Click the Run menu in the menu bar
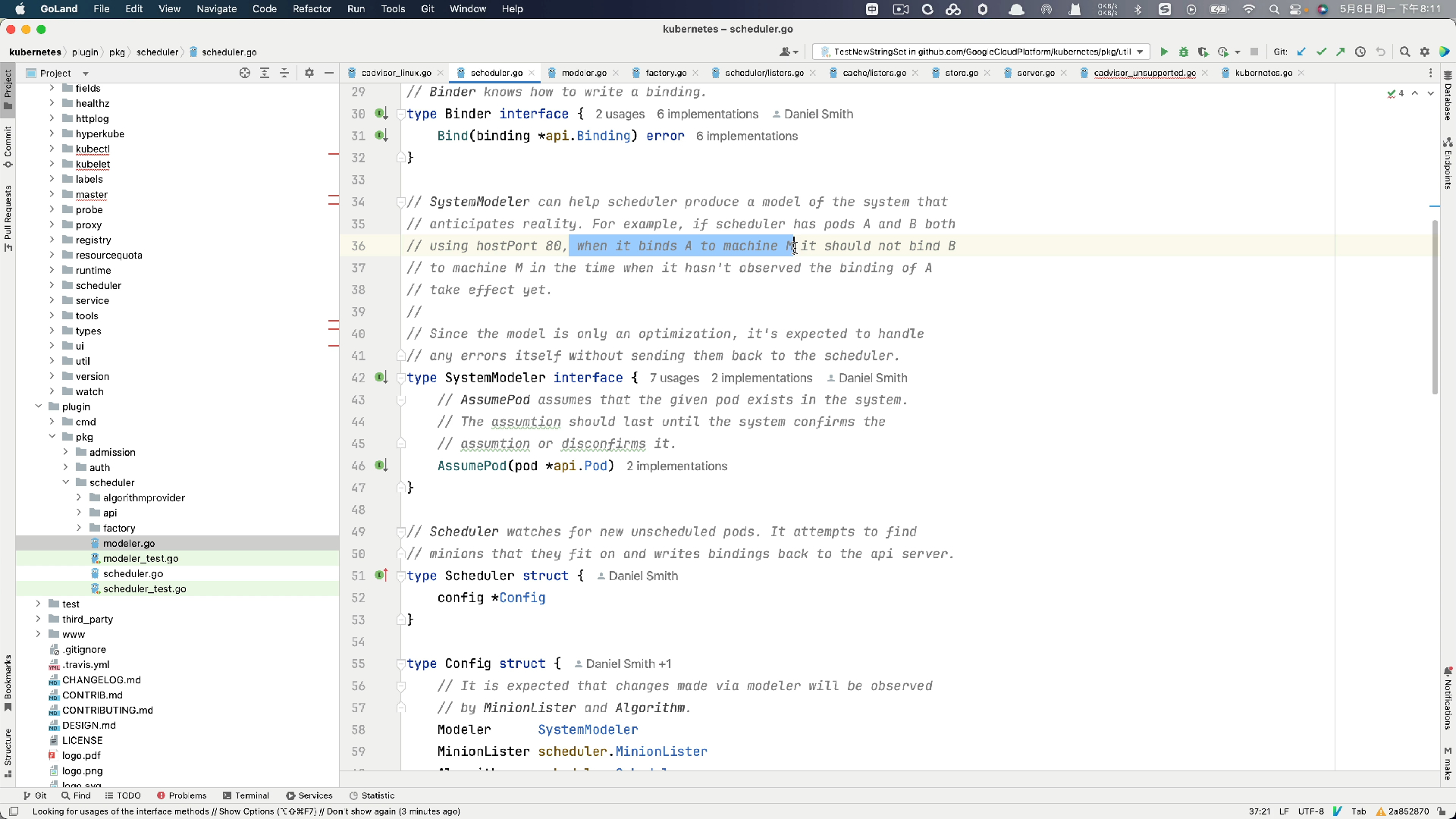 [x=356, y=8]
